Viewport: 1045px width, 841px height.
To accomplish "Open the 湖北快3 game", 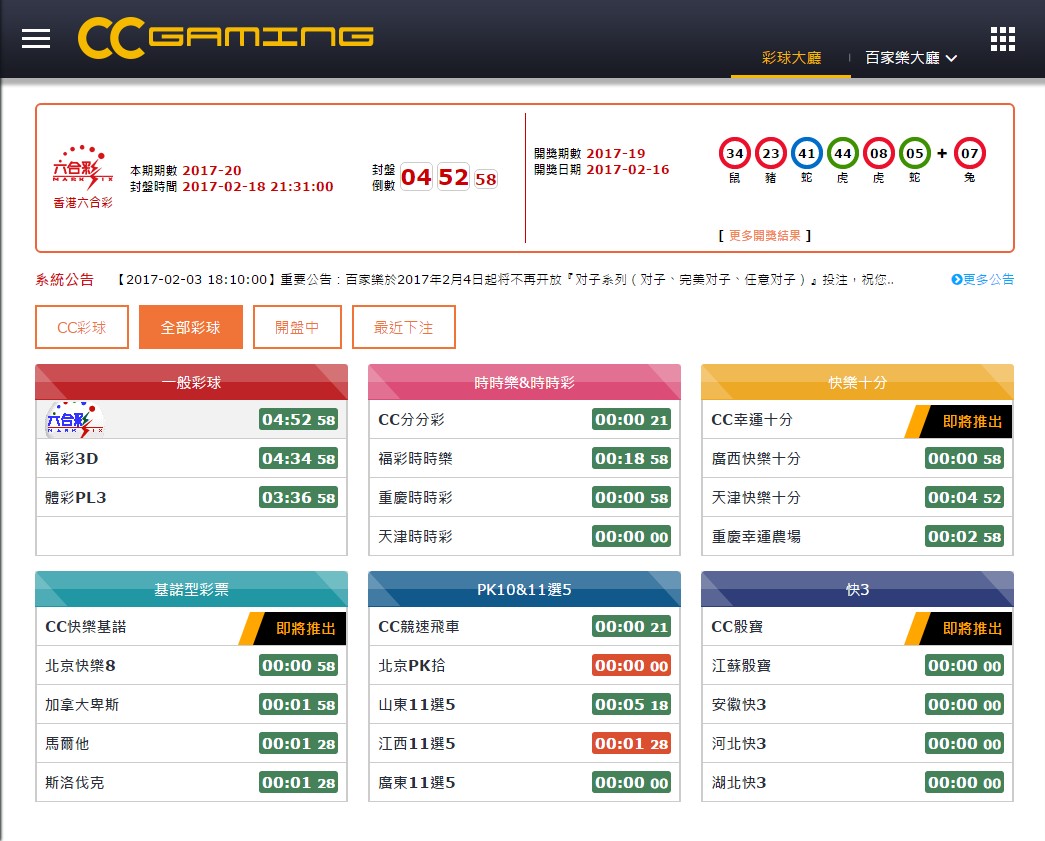I will (x=858, y=783).
